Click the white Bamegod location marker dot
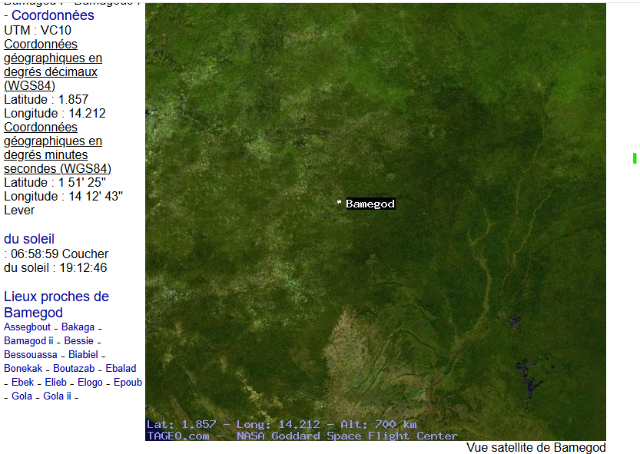Screen dimensions: 640x454 pos(339,202)
